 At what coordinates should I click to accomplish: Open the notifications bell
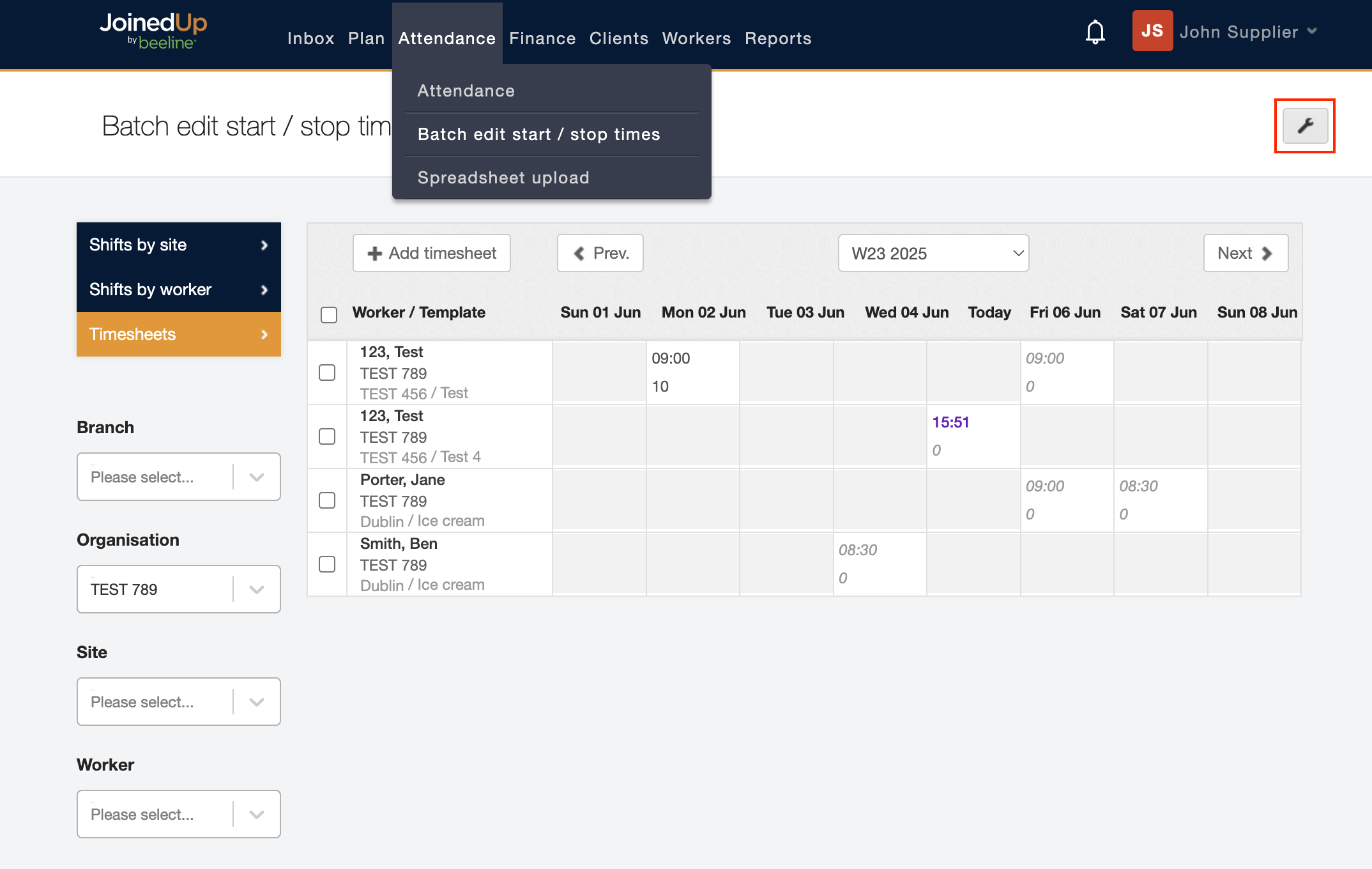[1095, 32]
